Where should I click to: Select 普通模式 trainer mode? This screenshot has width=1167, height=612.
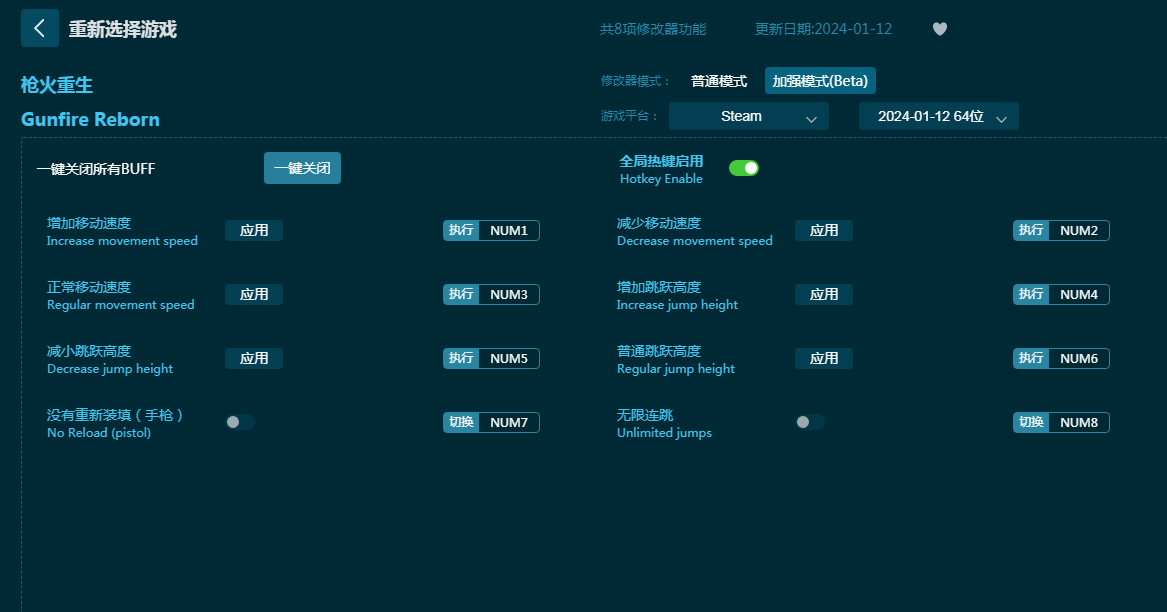click(x=719, y=81)
